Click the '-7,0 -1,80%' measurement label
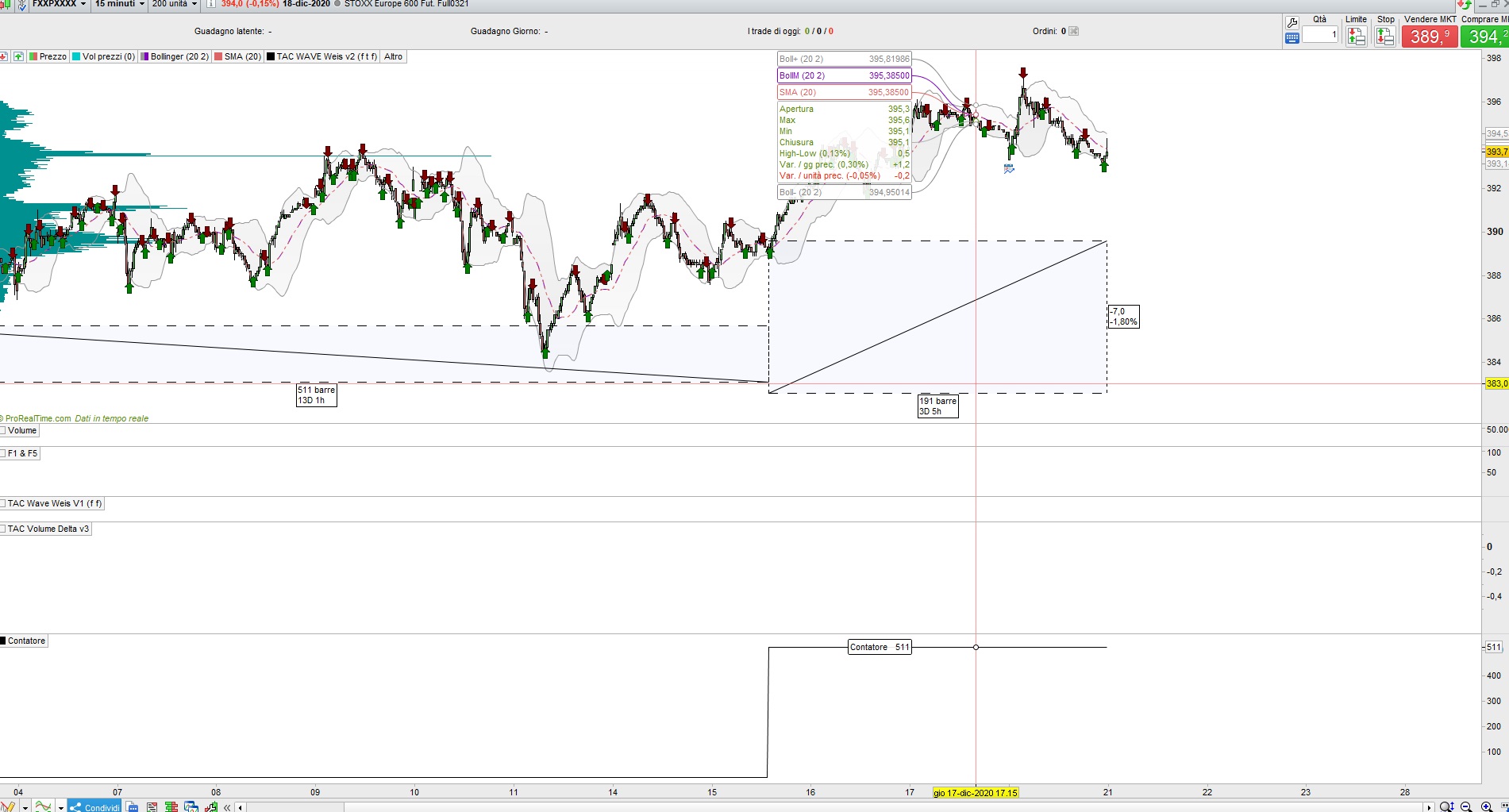This screenshot has height=812, width=1509. point(1124,317)
